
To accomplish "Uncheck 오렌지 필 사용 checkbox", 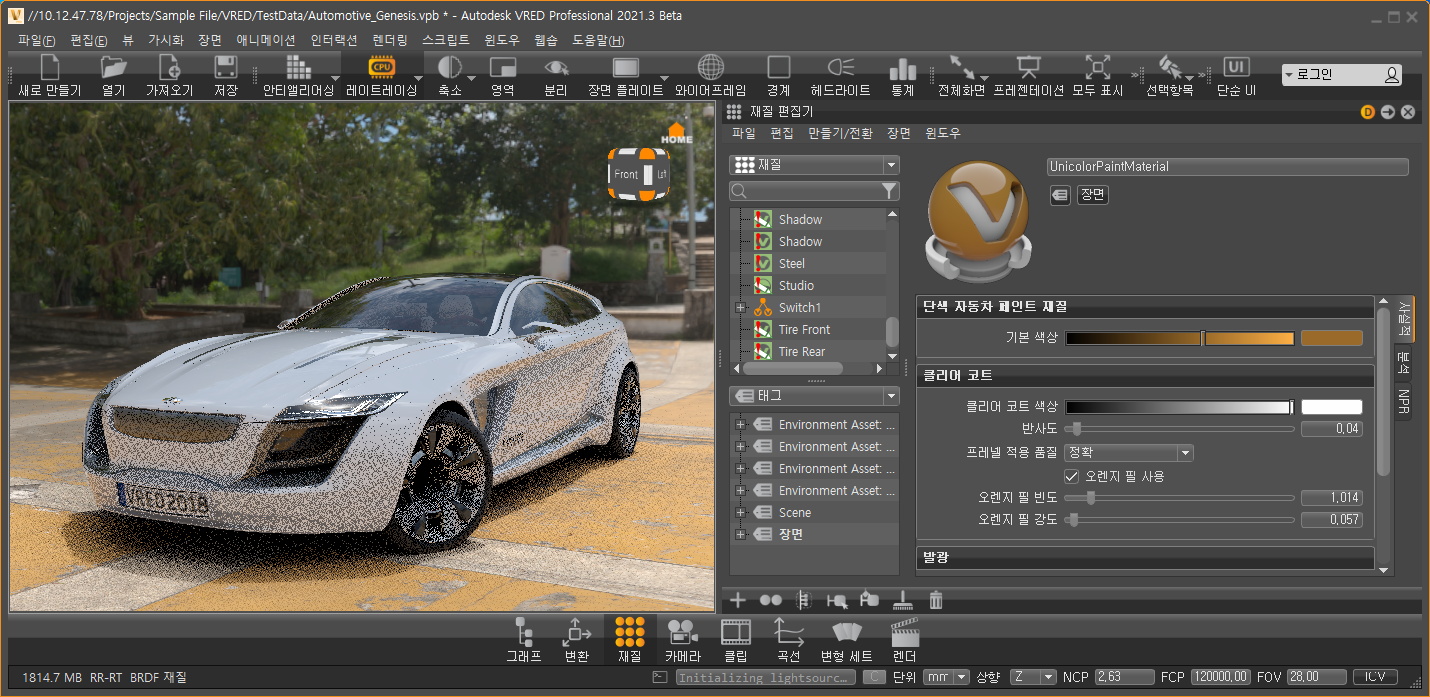I will click(1072, 476).
